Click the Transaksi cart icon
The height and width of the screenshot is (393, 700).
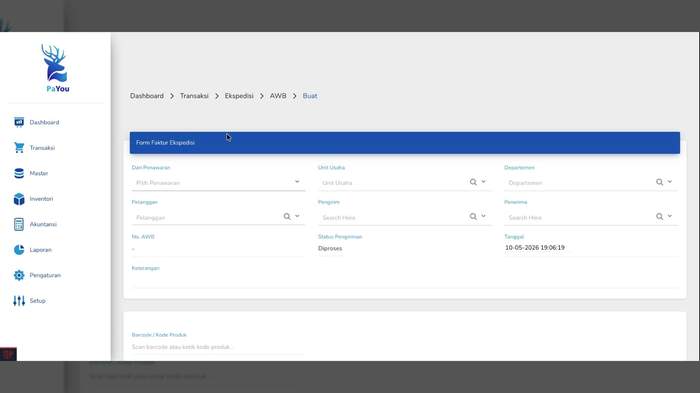(19, 147)
